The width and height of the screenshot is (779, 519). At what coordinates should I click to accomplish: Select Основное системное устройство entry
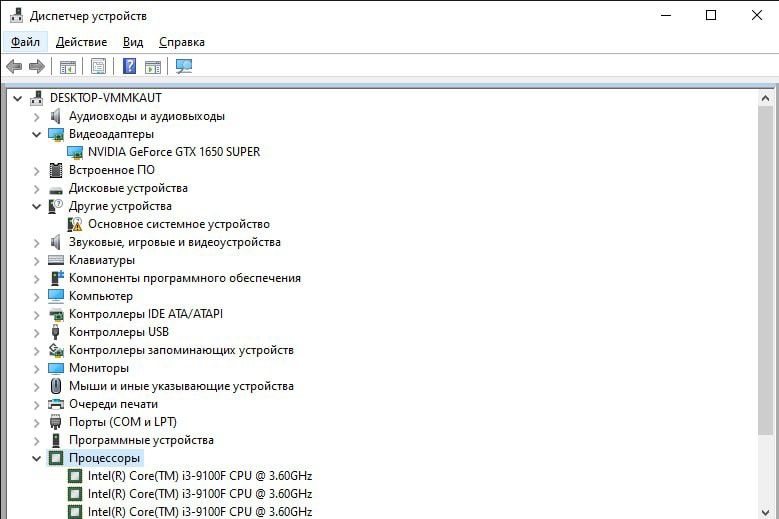click(179, 224)
